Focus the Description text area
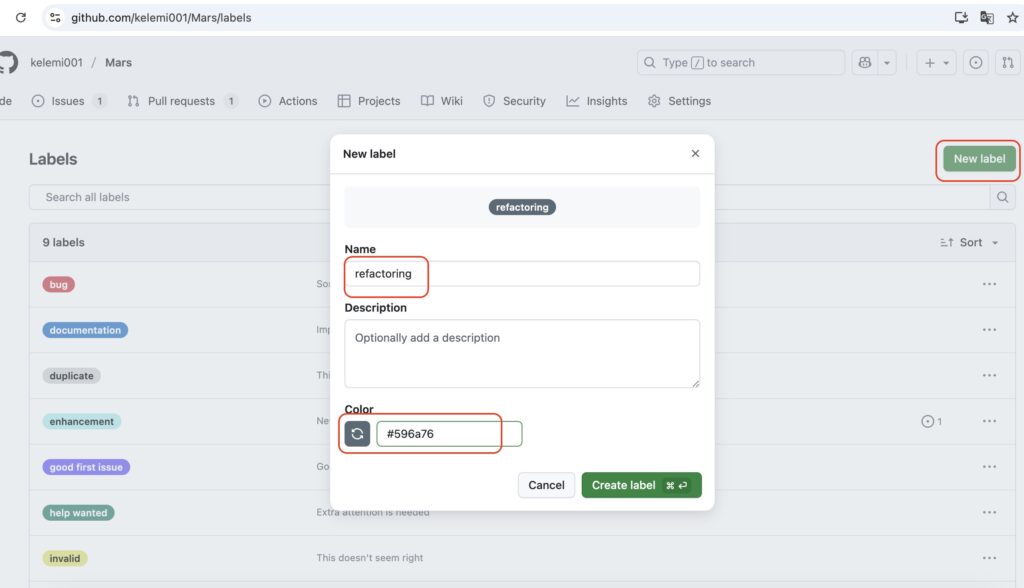Screen dimensions: 1024x588 point(521,353)
